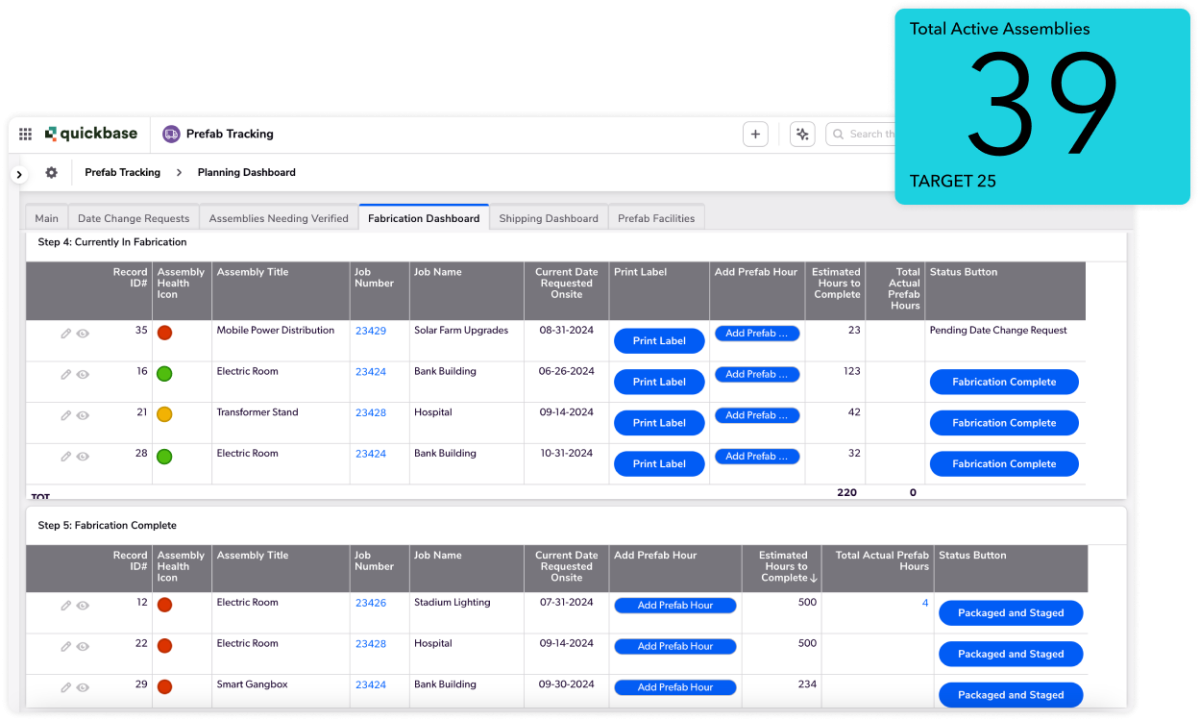Click the quickbase logo

92,133
